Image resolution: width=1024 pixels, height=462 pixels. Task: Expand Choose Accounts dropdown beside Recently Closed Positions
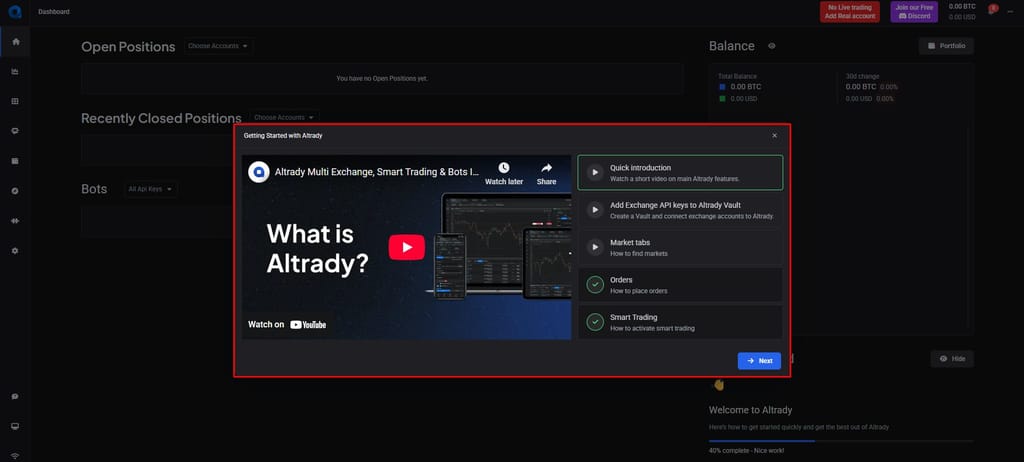click(284, 118)
